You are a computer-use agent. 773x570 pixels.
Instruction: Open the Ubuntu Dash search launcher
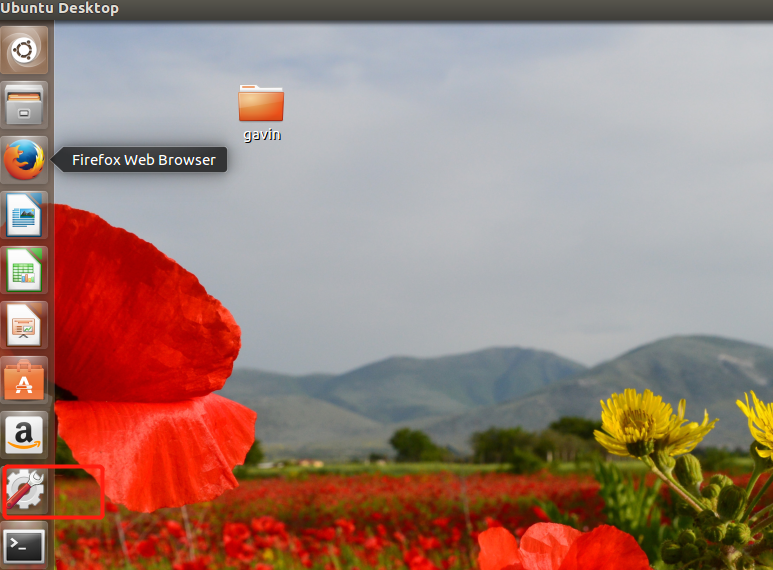(24, 50)
